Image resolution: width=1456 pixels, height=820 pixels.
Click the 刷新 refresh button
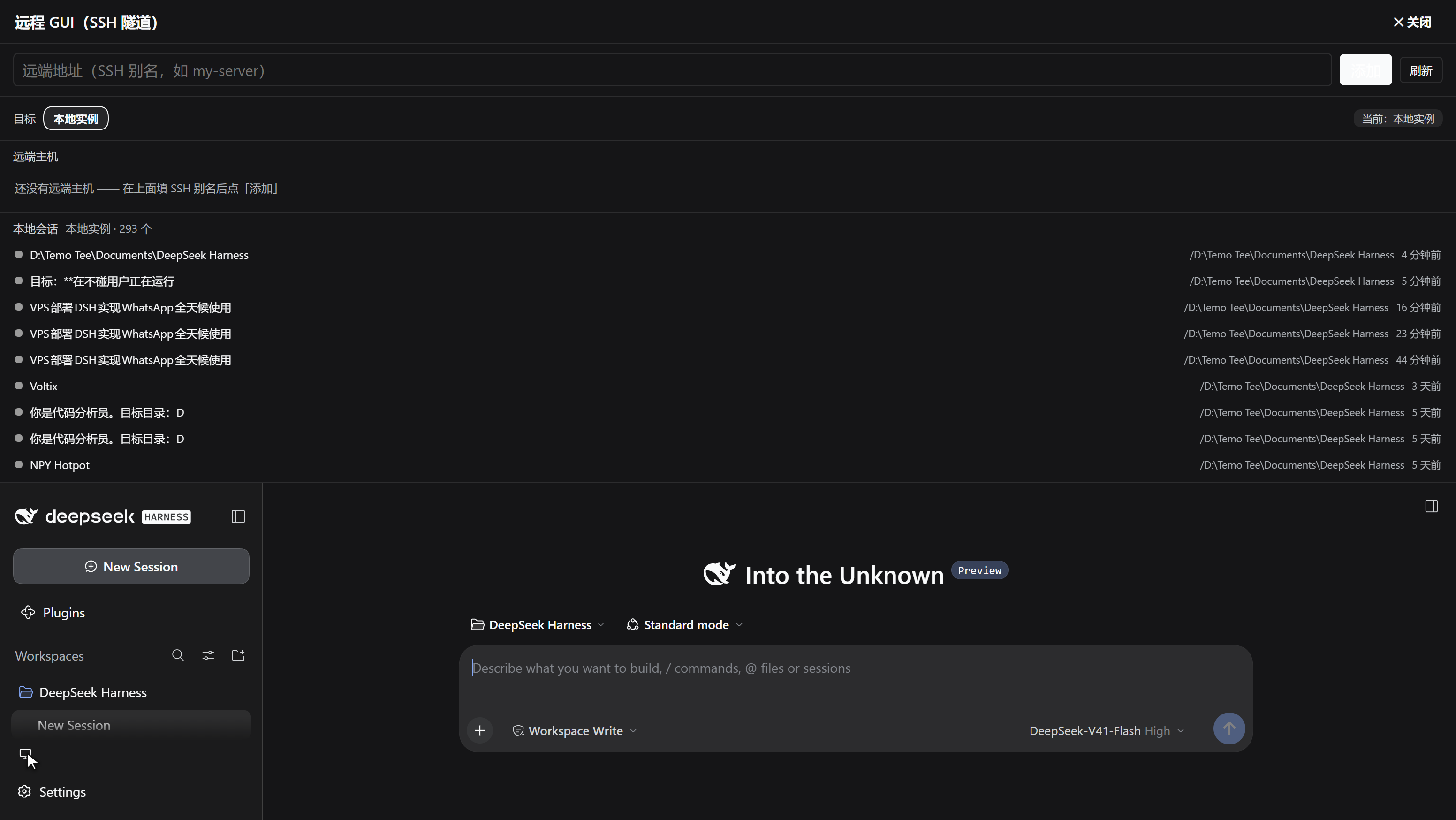coord(1421,71)
